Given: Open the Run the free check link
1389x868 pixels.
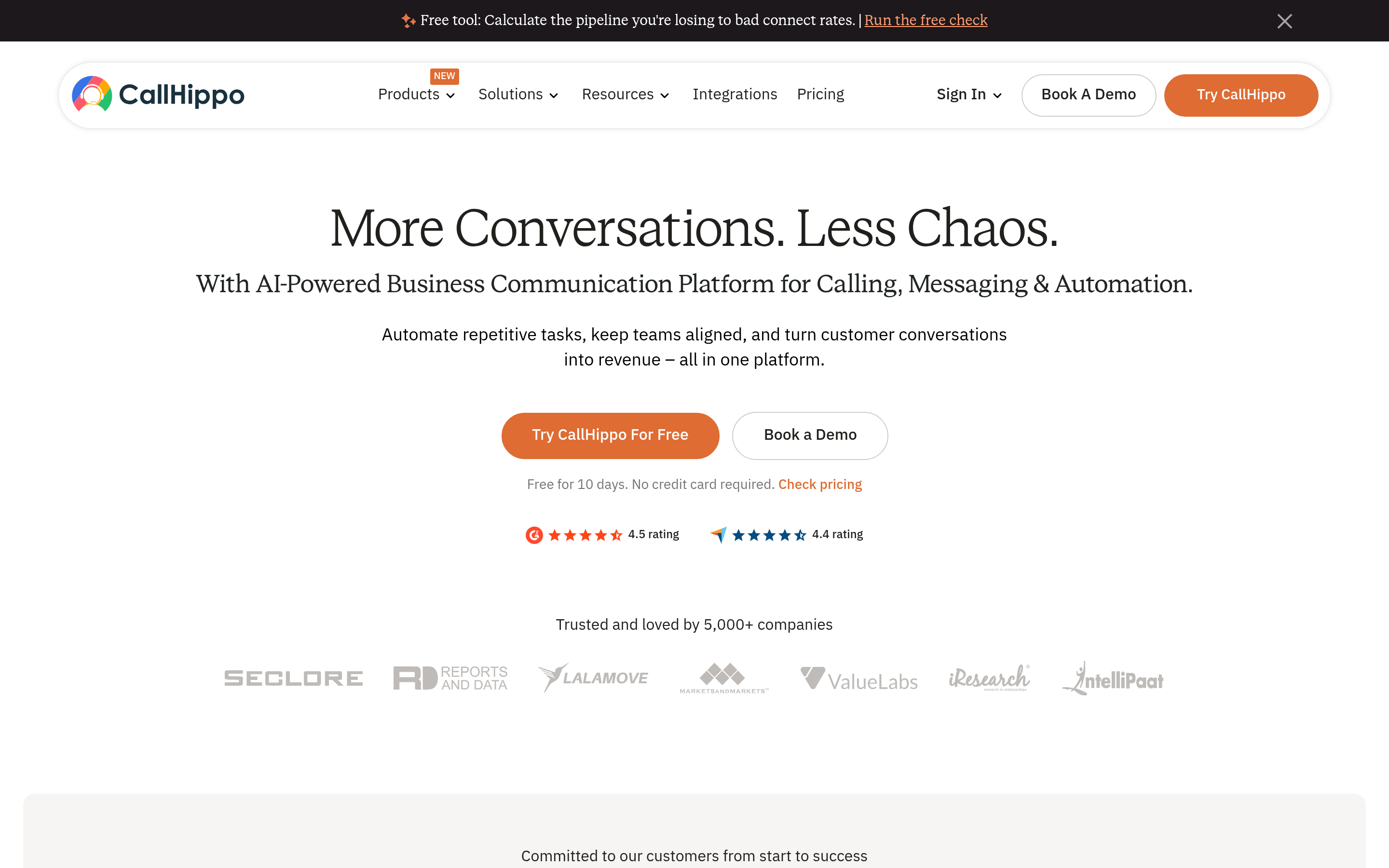Looking at the screenshot, I should point(926,21).
